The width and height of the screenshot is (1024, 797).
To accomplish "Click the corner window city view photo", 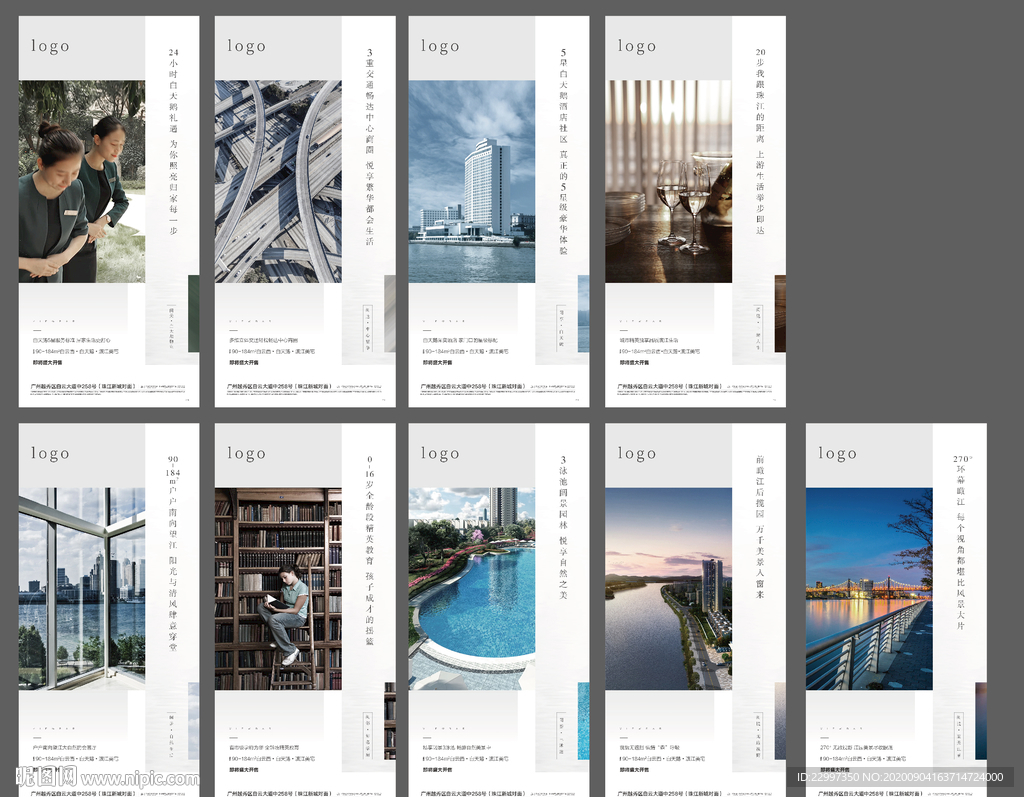I will click(x=82, y=588).
